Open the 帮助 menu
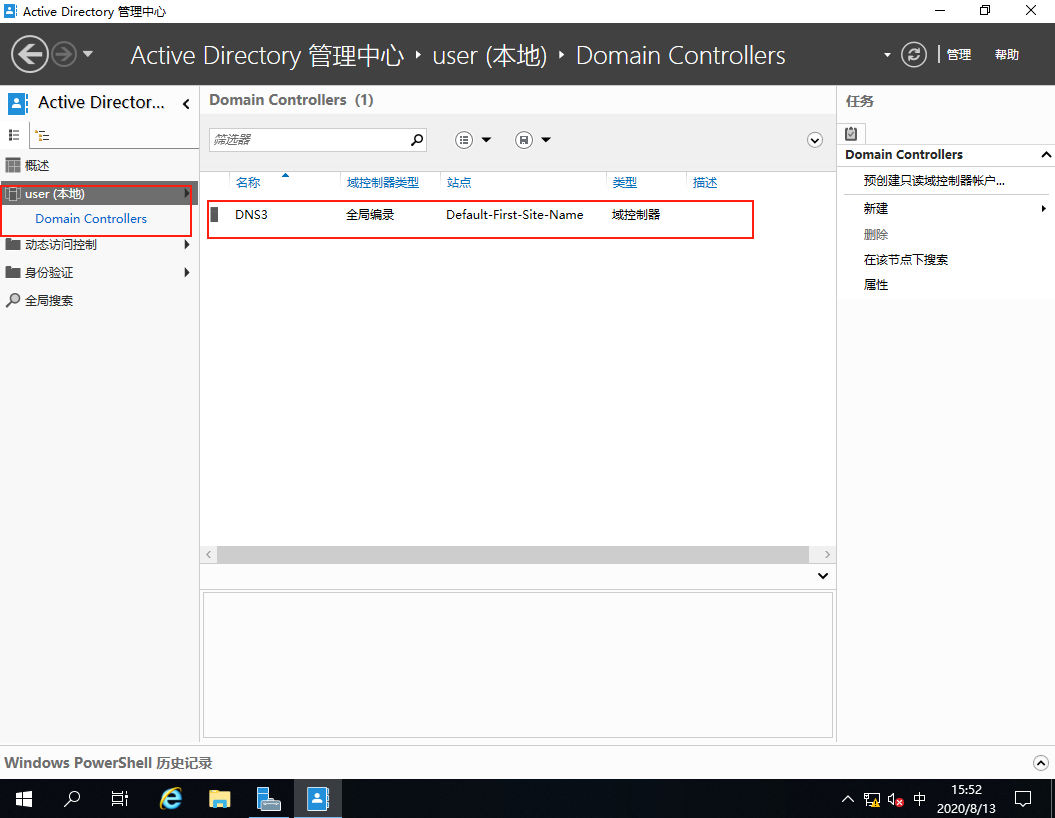This screenshot has width=1055, height=818. click(x=1007, y=54)
